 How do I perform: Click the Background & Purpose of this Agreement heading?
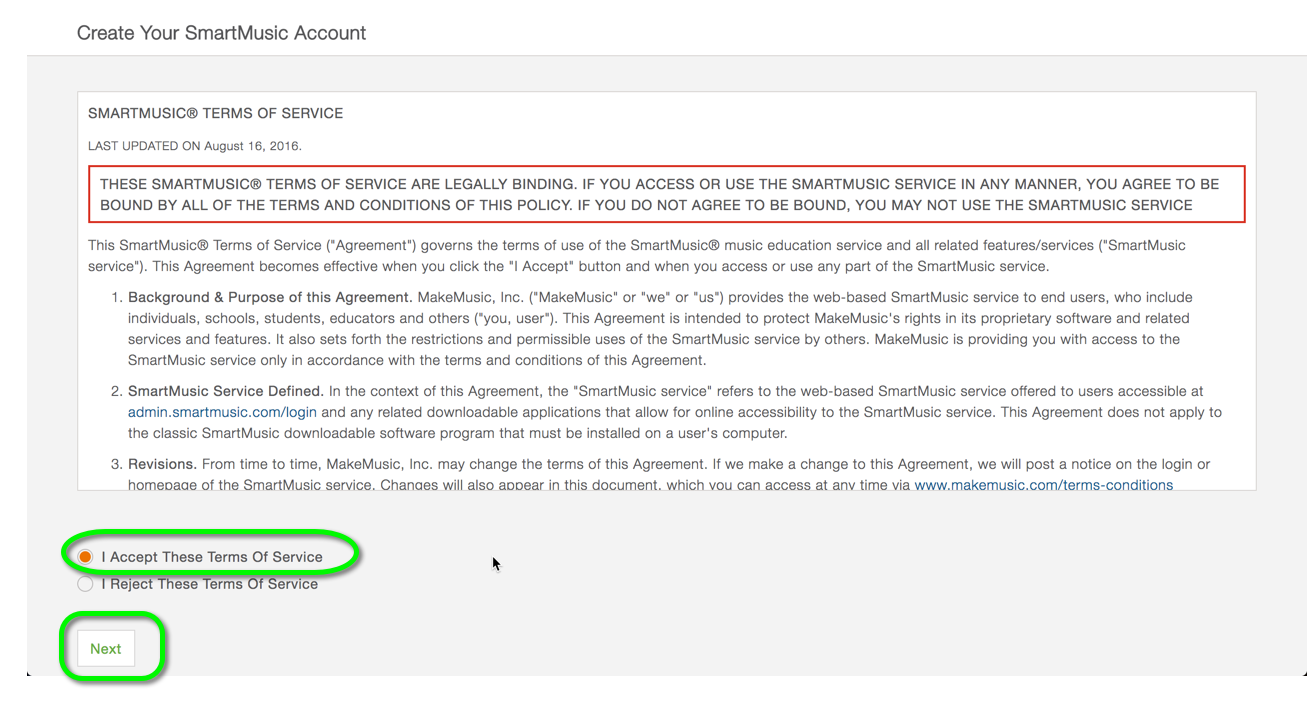(270, 297)
